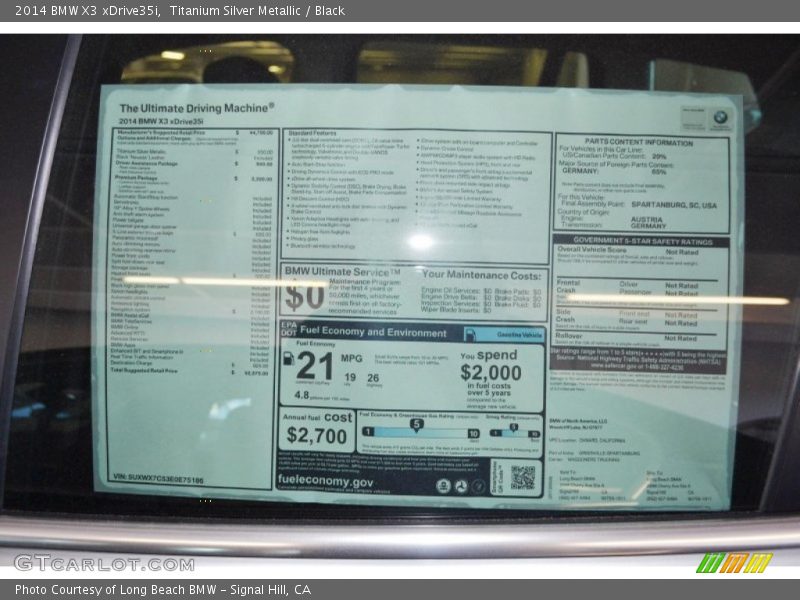The image size is (800, 600).
Task: Click the VIN number at sticker bottom left
Action: click(x=159, y=479)
